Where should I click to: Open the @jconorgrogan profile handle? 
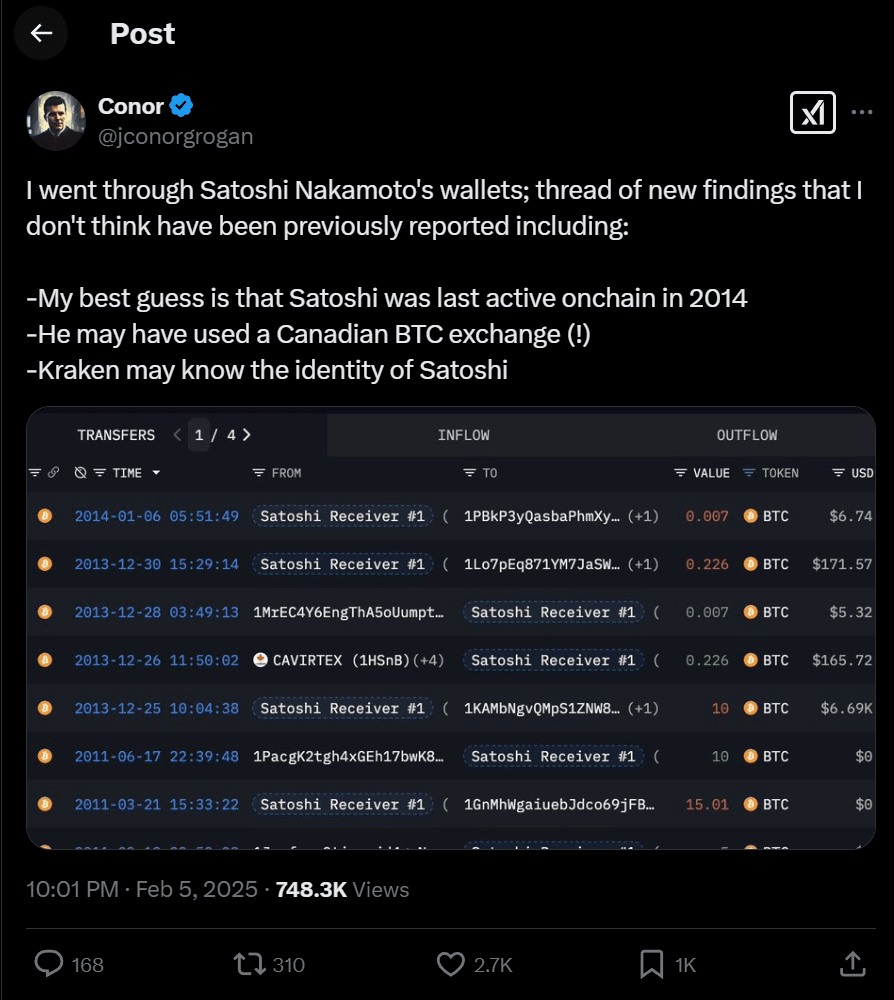pyautogui.click(x=175, y=137)
